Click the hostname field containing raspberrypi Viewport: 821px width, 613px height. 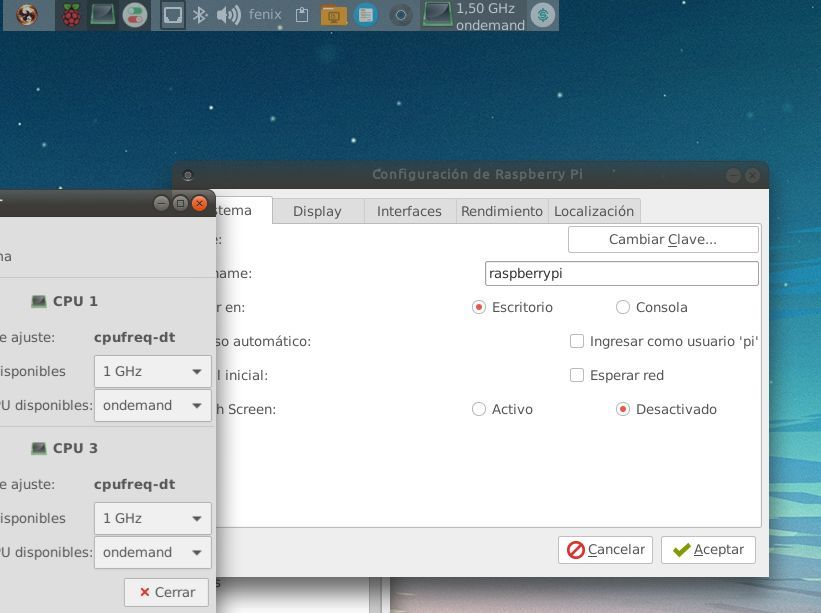[x=622, y=274]
